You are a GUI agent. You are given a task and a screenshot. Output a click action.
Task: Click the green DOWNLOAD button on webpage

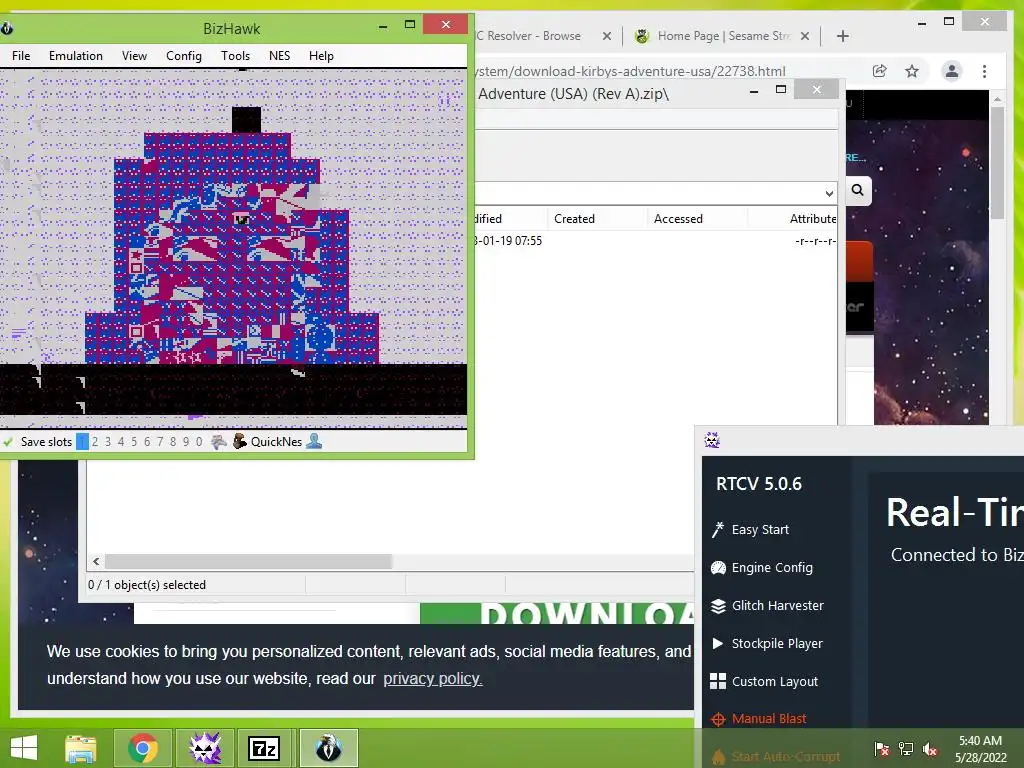[556, 613]
